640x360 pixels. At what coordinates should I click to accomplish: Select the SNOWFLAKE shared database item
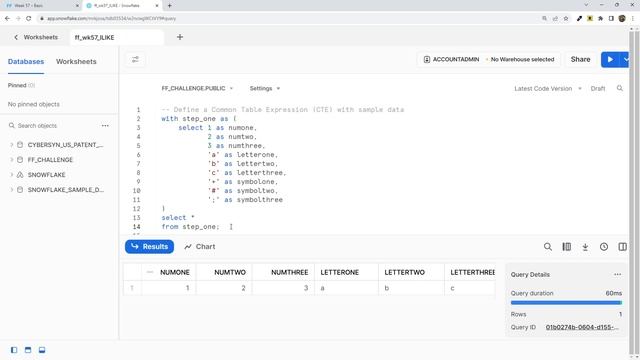click(x=47, y=175)
